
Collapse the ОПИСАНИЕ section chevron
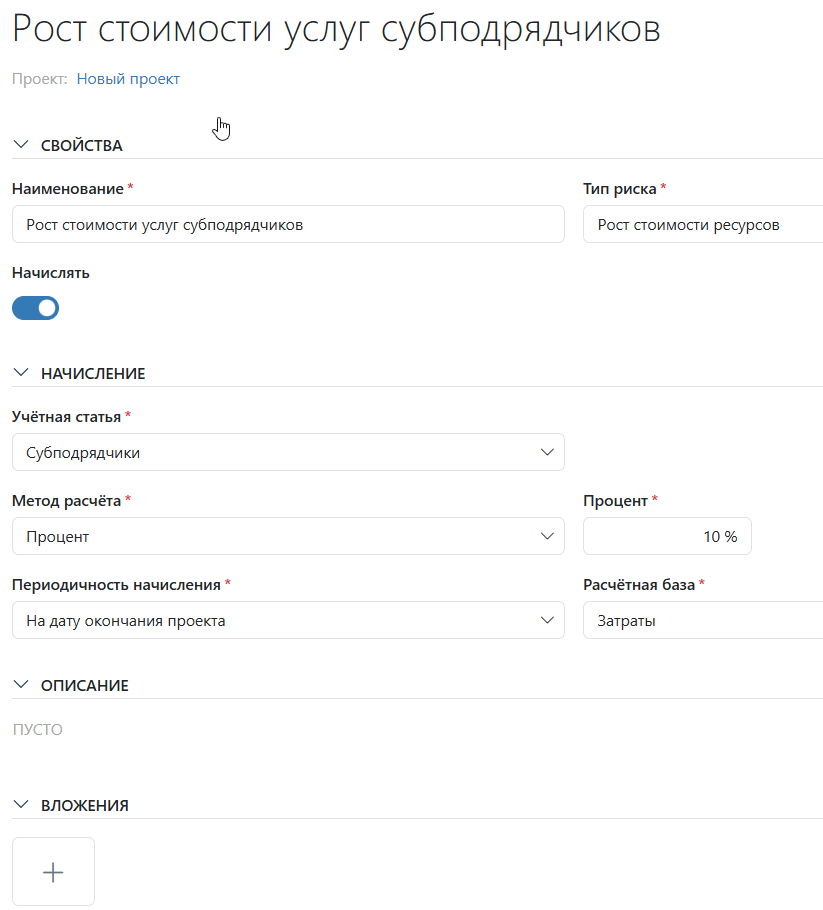click(22, 685)
